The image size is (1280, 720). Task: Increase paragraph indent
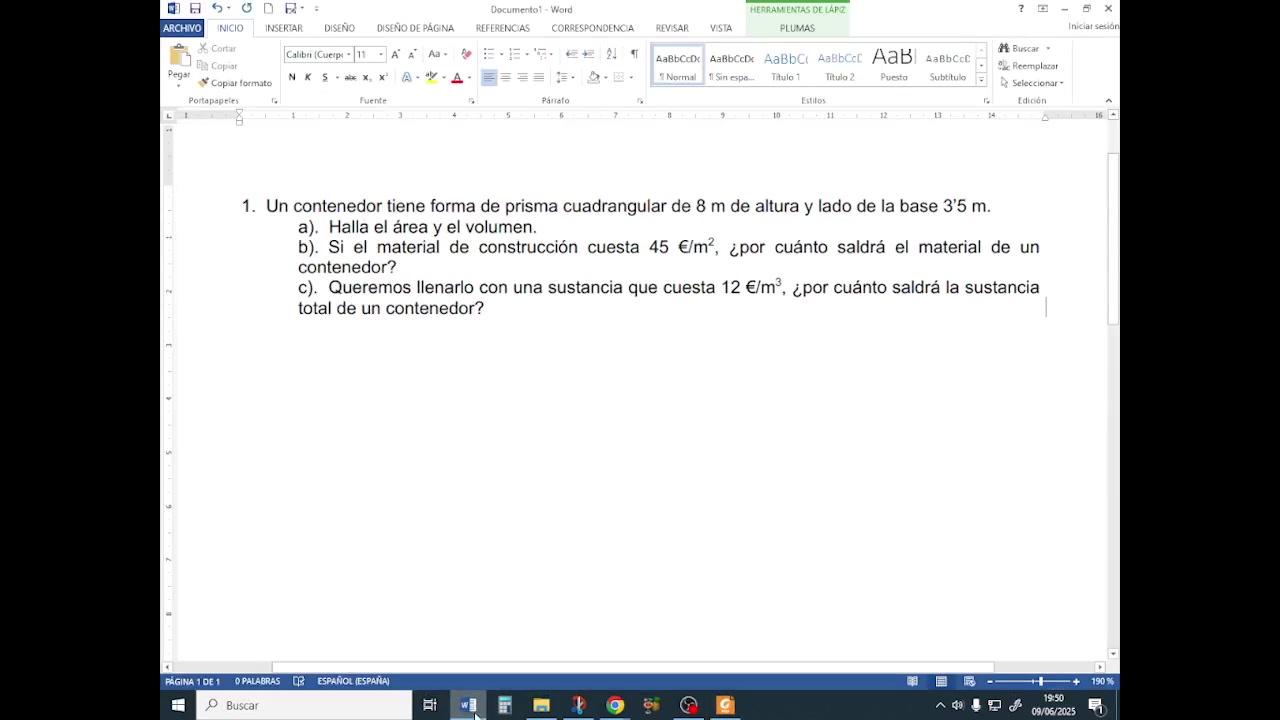coord(588,54)
